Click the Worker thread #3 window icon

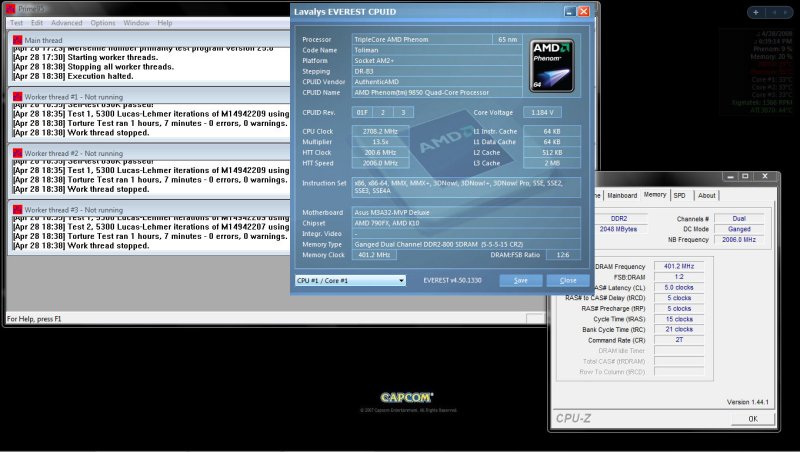[x=17, y=210]
